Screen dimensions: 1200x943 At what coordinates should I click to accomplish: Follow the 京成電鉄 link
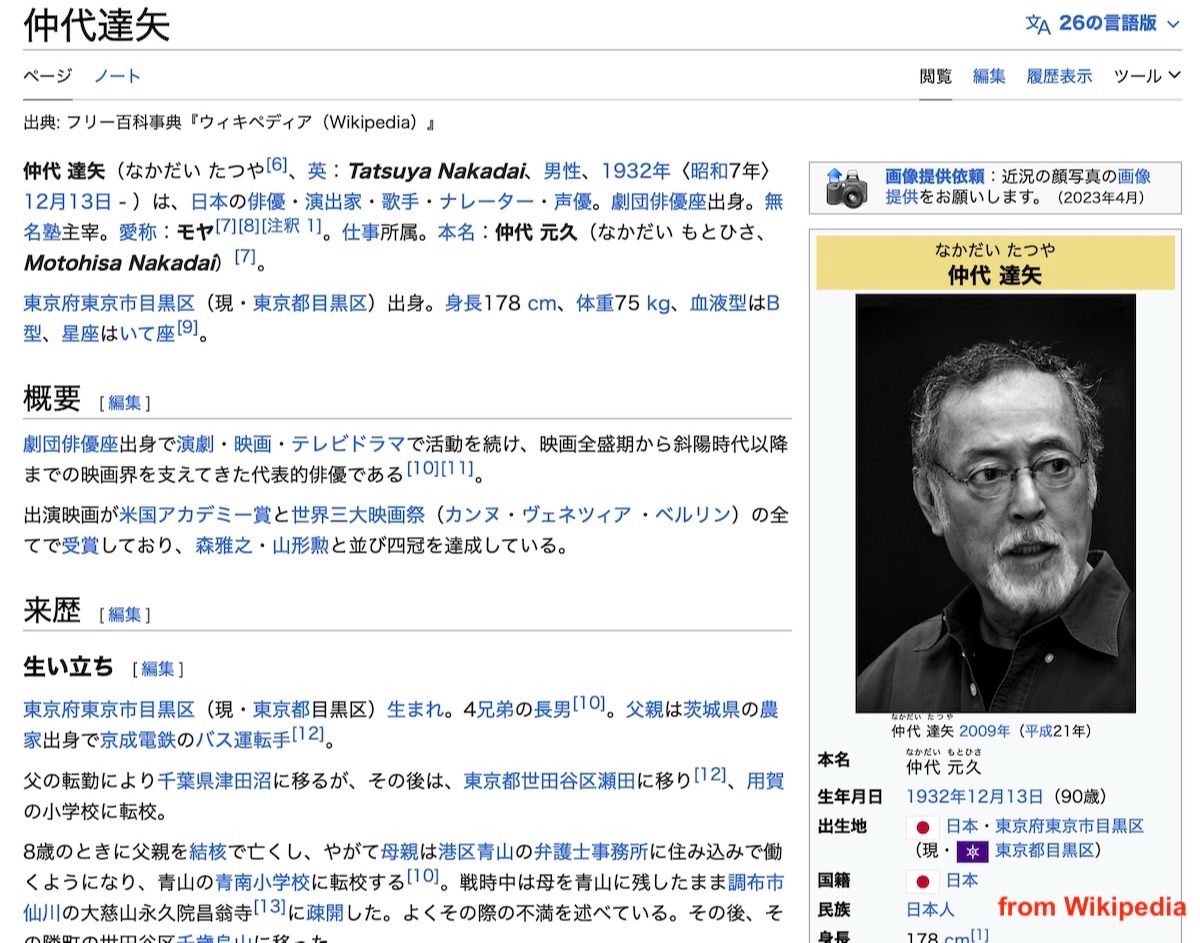tap(139, 741)
